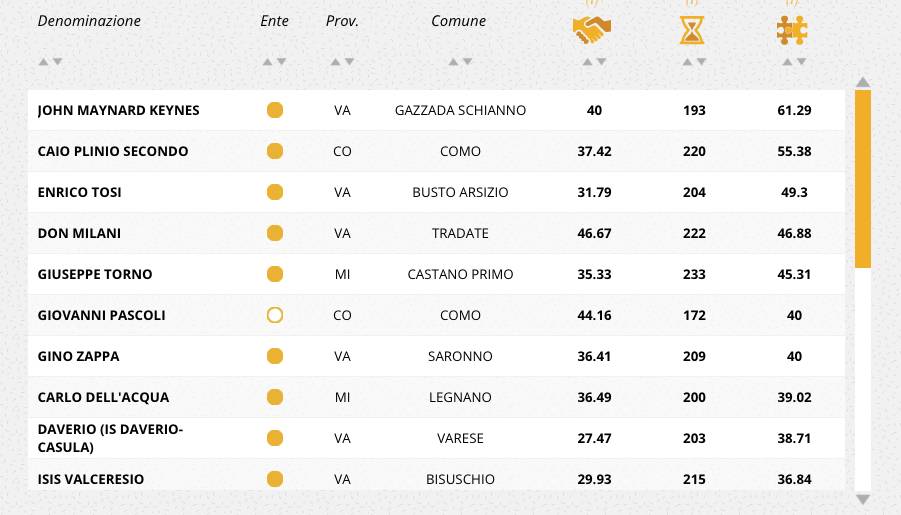Click the handshake icon column header
The width and height of the screenshot is (901, 515).
(592, 30)
